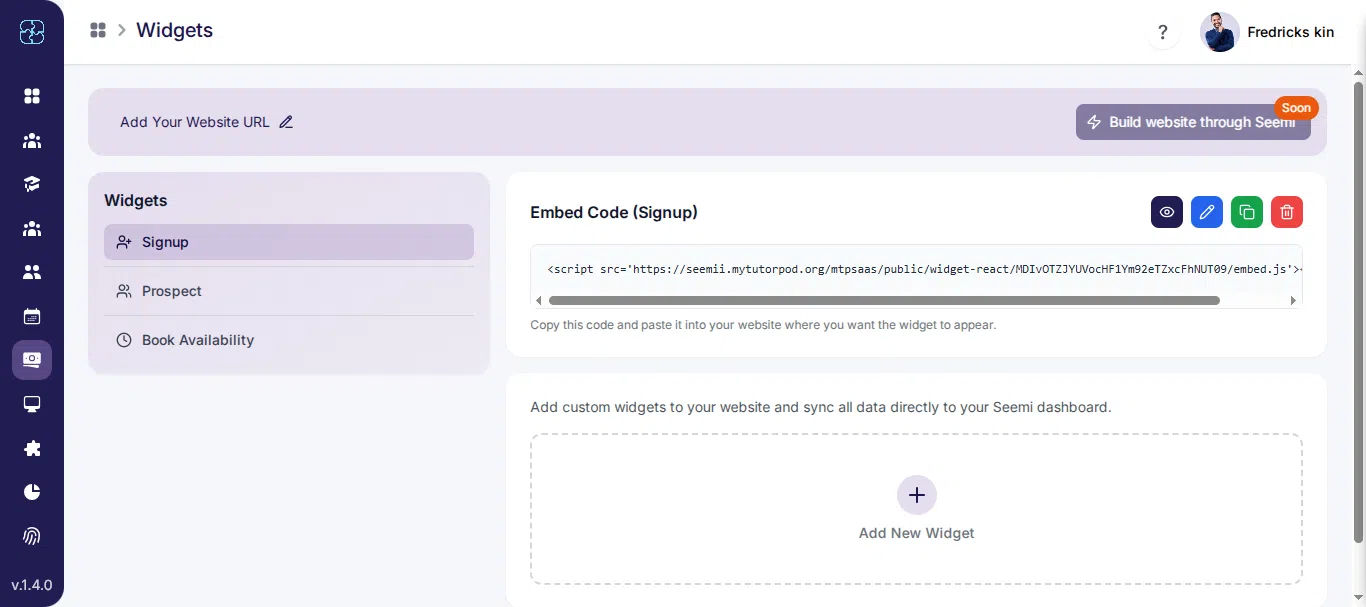Select the Prospect widget tab

pos(289,291)
